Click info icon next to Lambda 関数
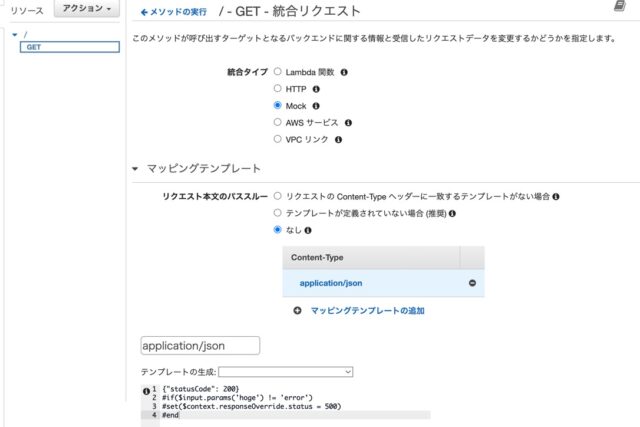640x427 pixels. pos(344,72)
